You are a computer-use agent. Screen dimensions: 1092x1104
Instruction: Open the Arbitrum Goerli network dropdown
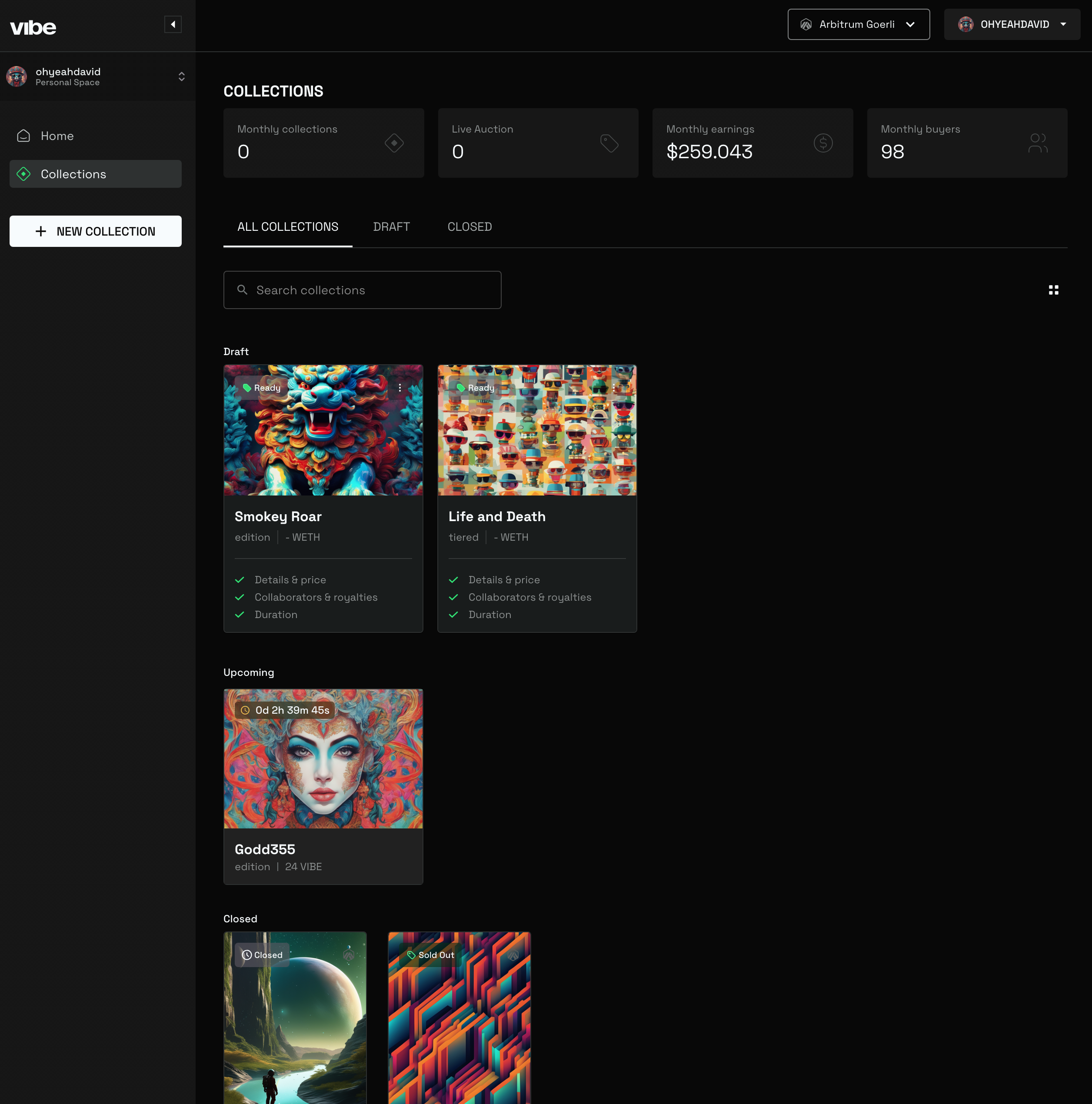858,25
